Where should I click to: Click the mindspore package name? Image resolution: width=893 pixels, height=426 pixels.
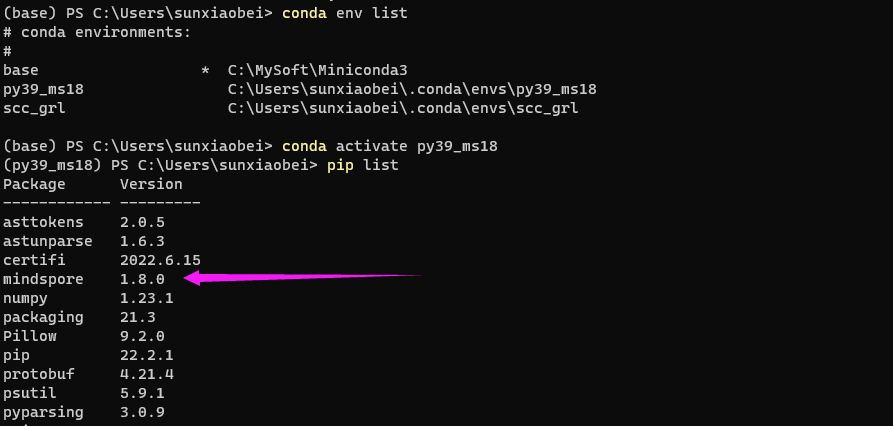43,279
